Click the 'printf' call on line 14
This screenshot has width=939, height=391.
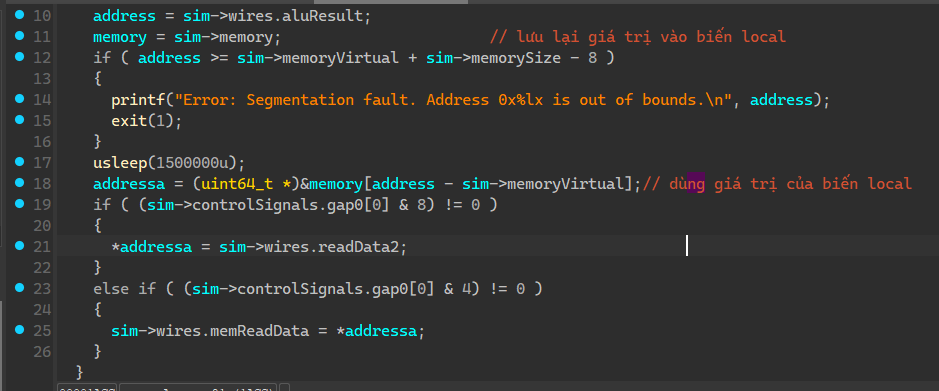(138, 100)
